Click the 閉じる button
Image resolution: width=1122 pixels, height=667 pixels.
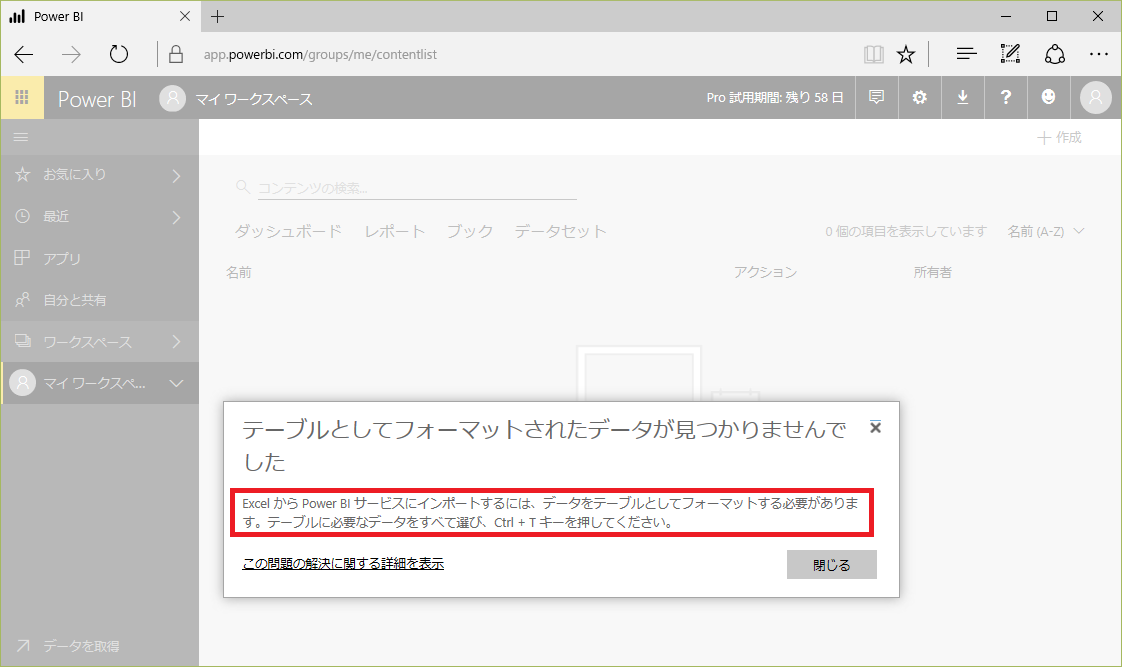(831, 565)
